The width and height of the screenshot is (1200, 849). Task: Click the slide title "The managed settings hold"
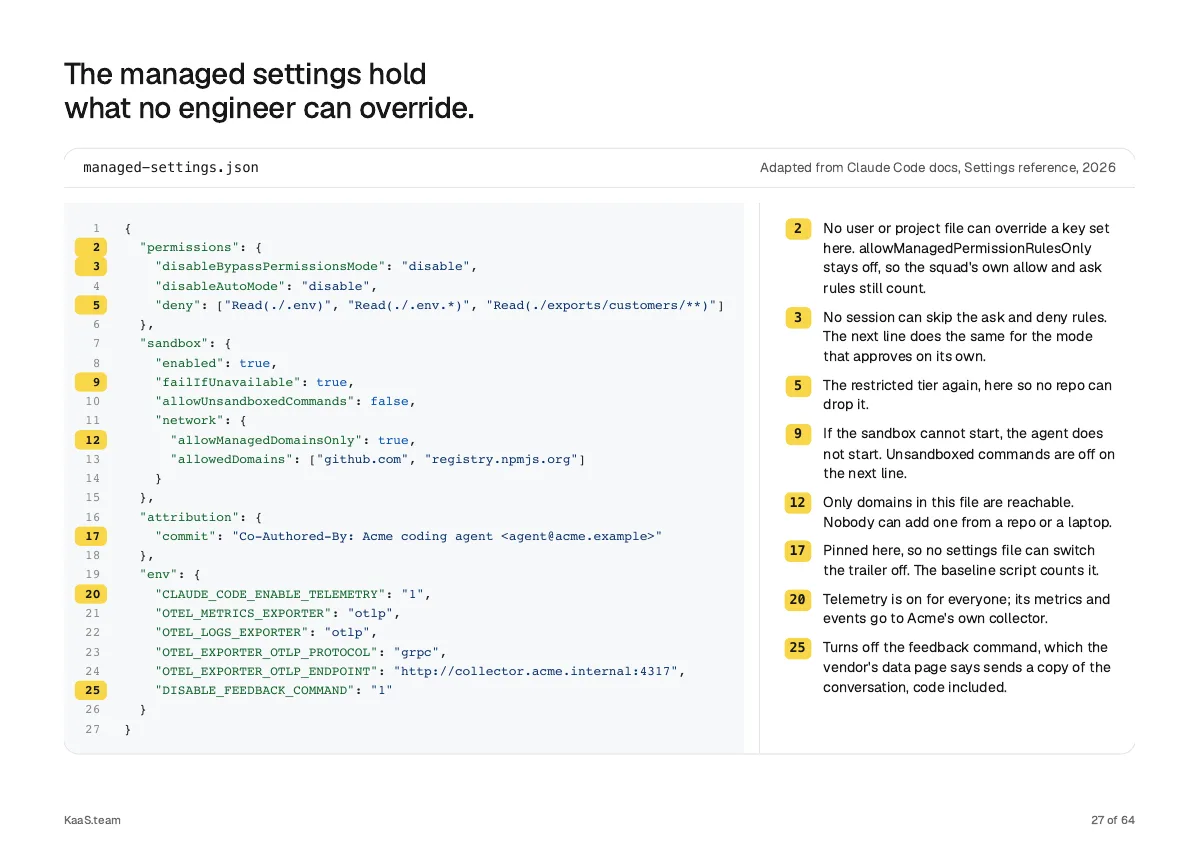tap(245, 74)
